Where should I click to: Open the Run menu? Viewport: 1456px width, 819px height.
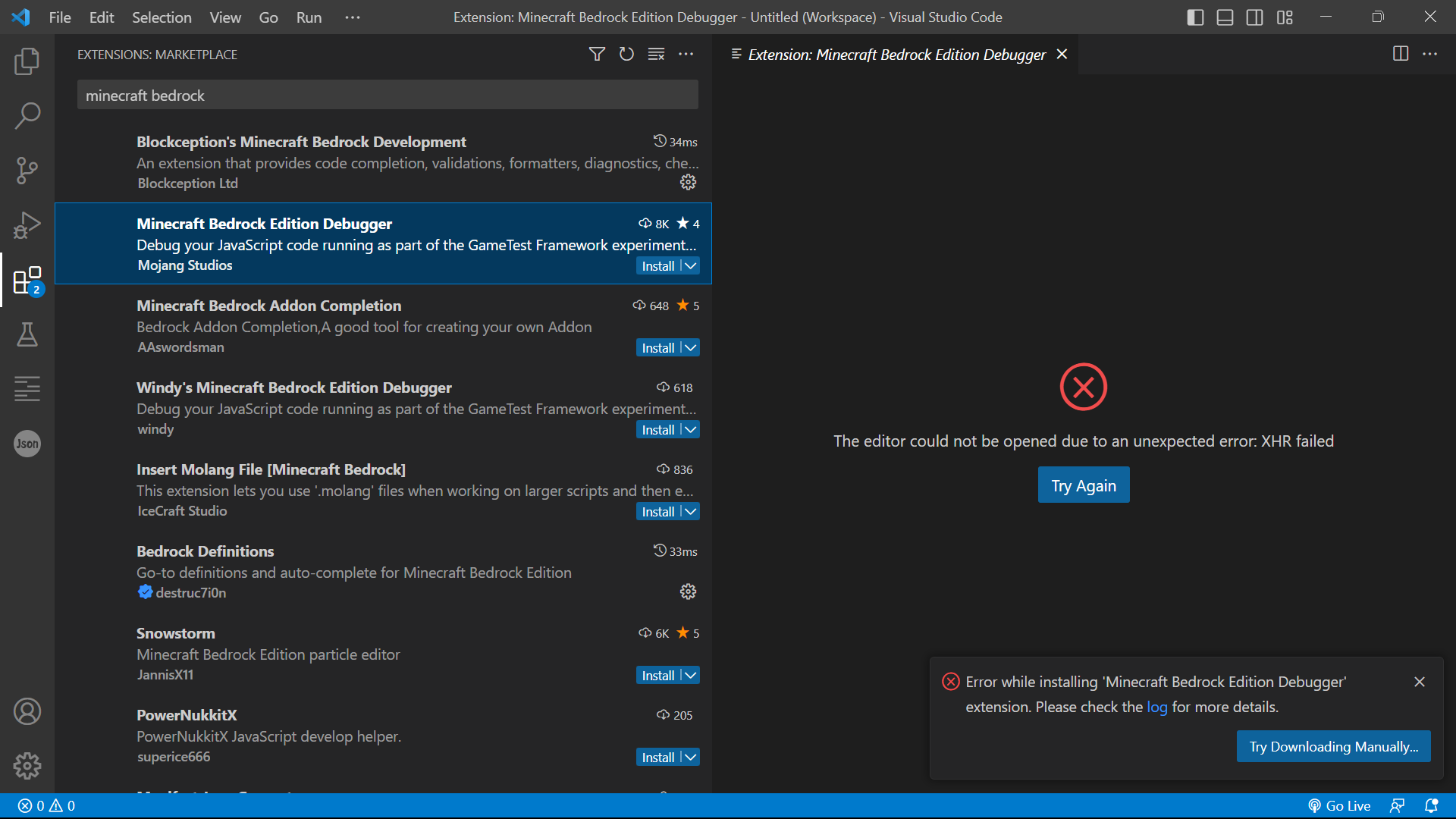pos(308,17)
